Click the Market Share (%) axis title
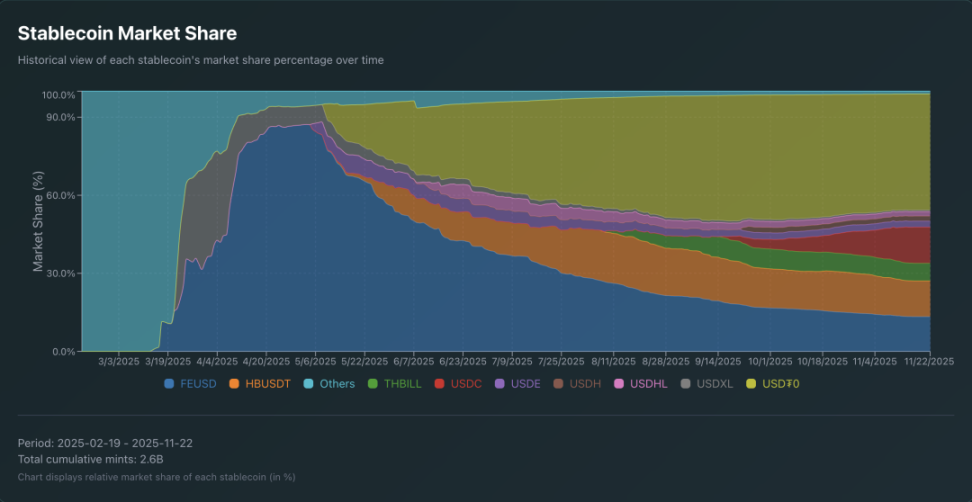972x502 pixels. pos(38,222)
